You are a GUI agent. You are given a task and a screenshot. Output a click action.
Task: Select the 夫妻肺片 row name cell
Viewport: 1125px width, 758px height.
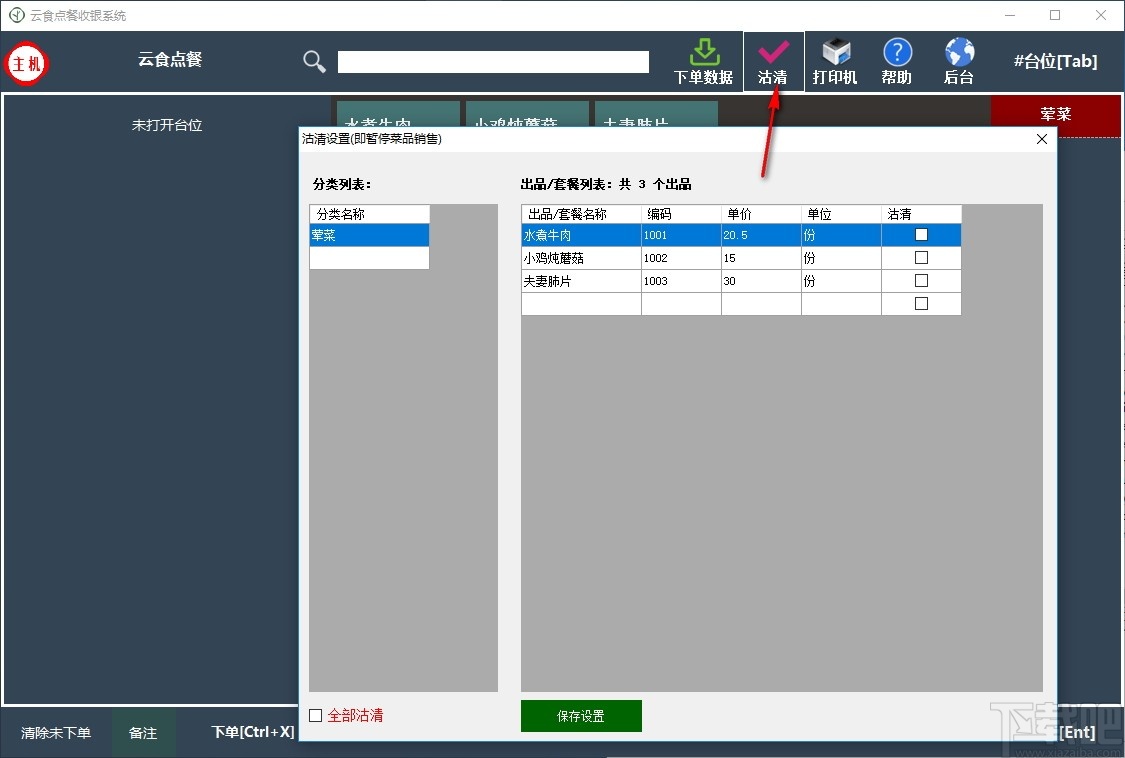(x=581, y=281)
